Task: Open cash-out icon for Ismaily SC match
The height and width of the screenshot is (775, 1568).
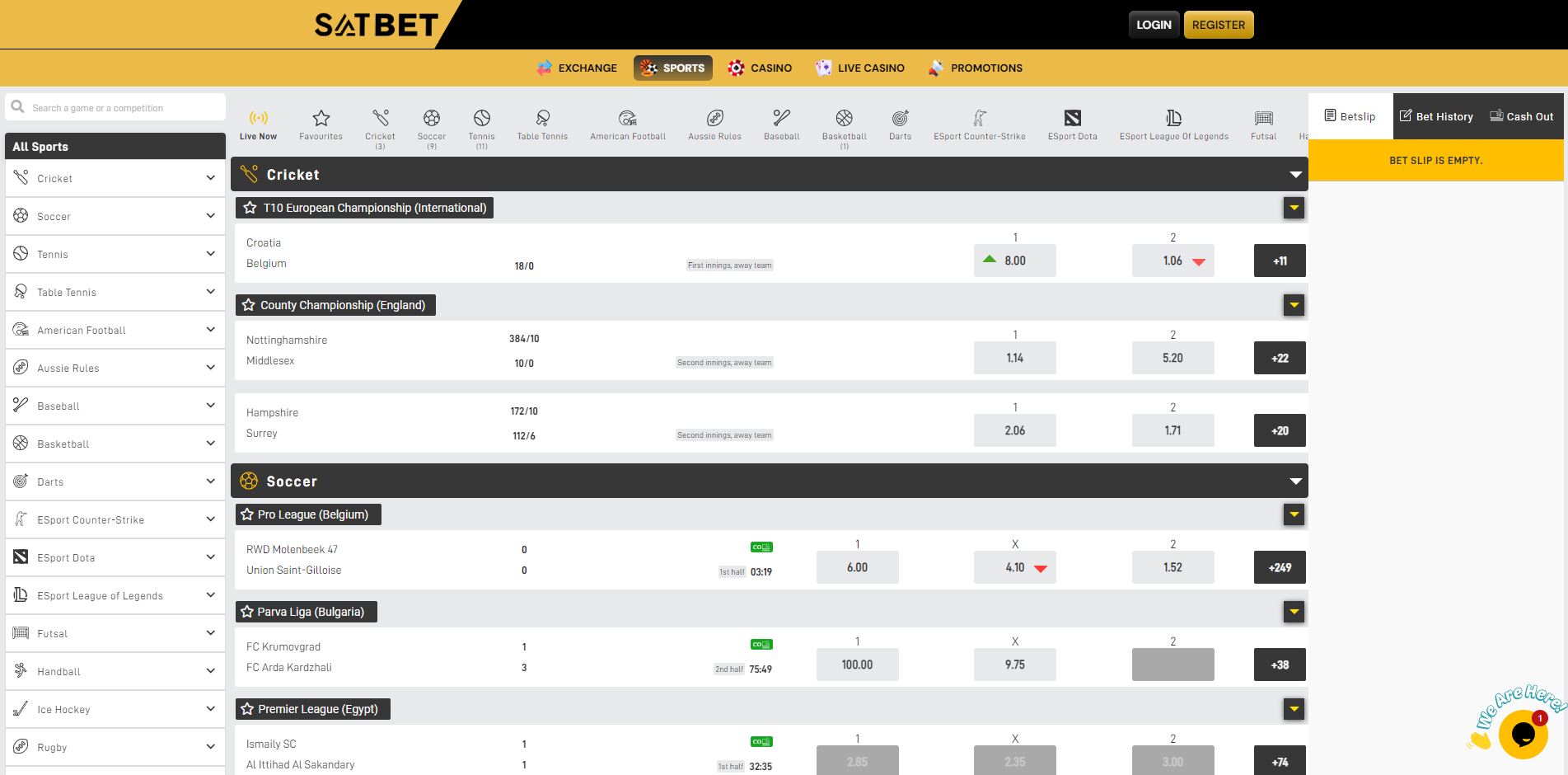Action: coord(761,741)
